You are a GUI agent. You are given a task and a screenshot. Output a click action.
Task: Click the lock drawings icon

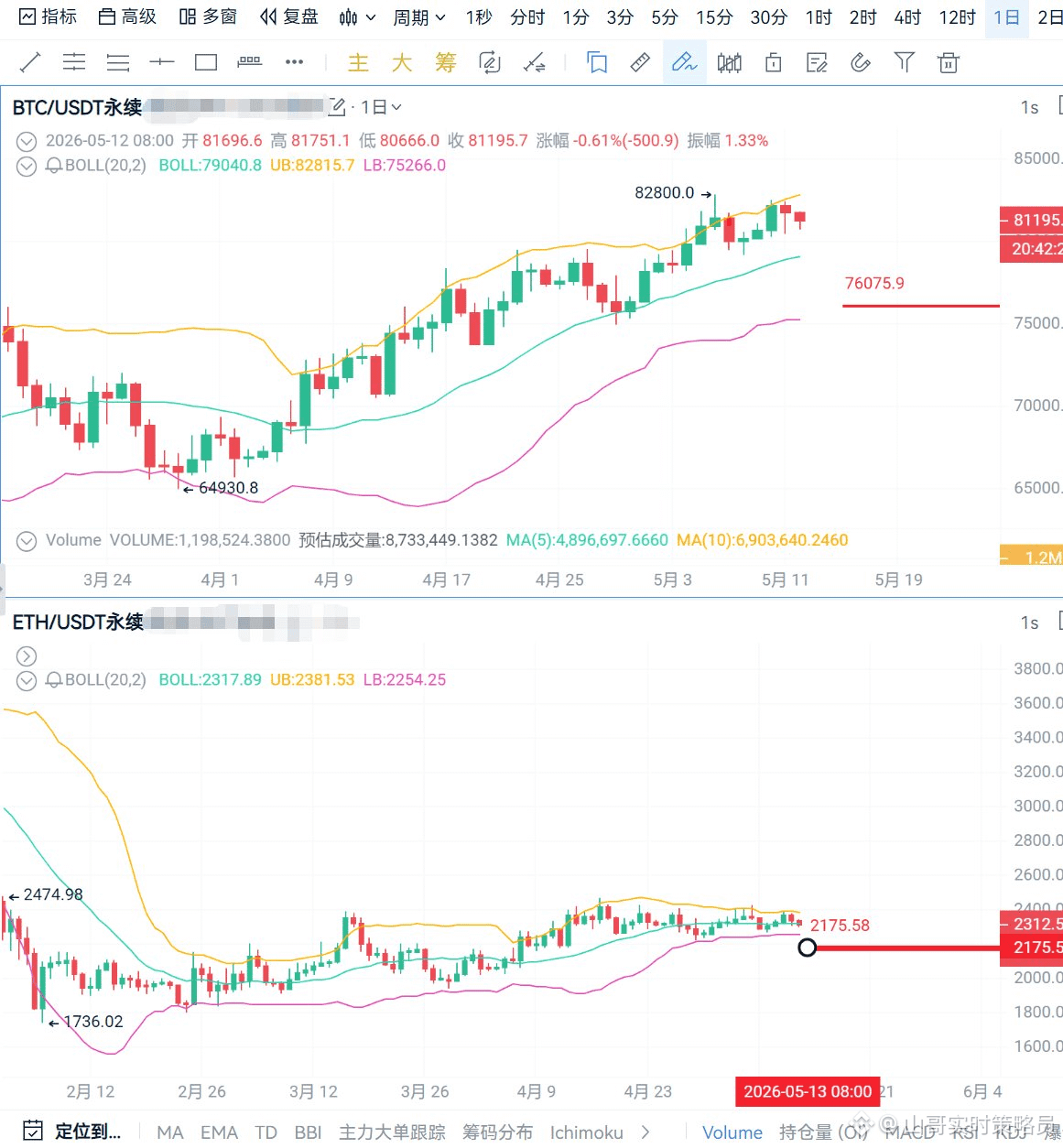(774, 62)
